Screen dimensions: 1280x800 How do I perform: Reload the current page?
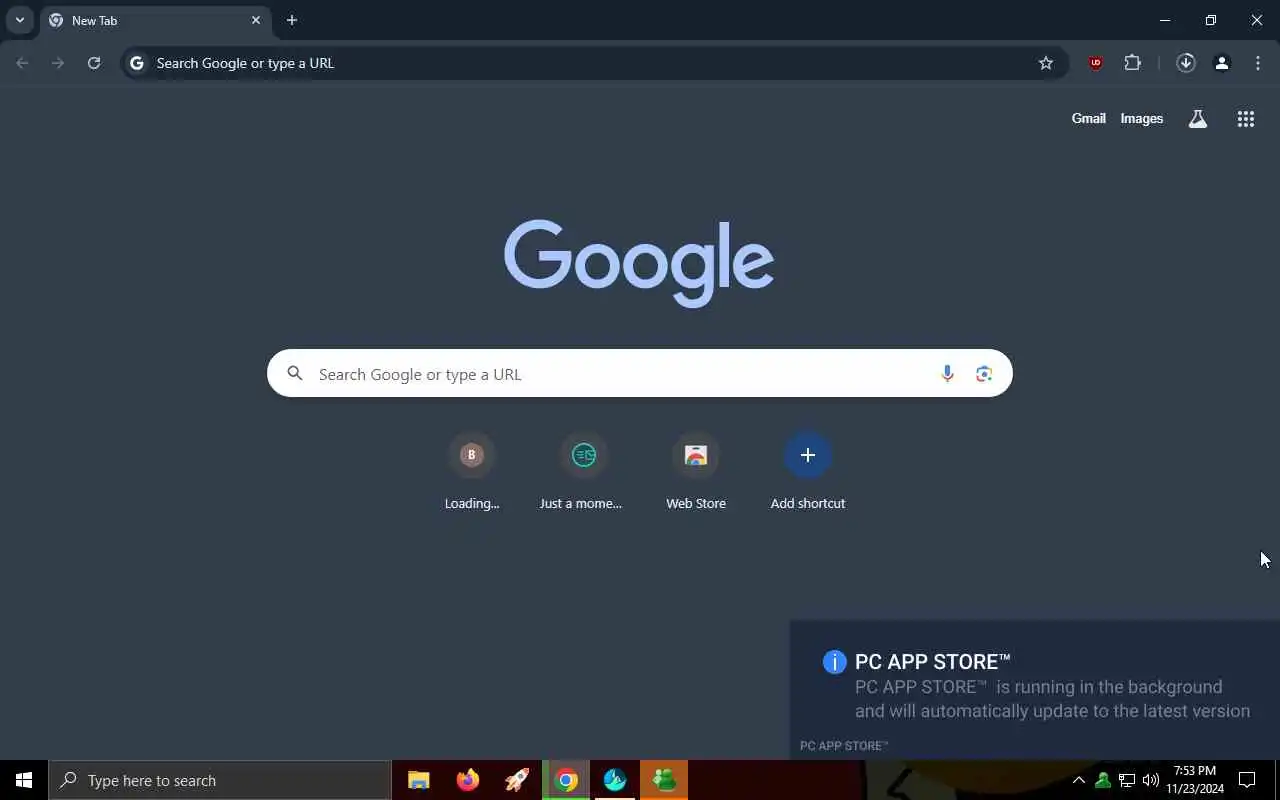(94, 63)
